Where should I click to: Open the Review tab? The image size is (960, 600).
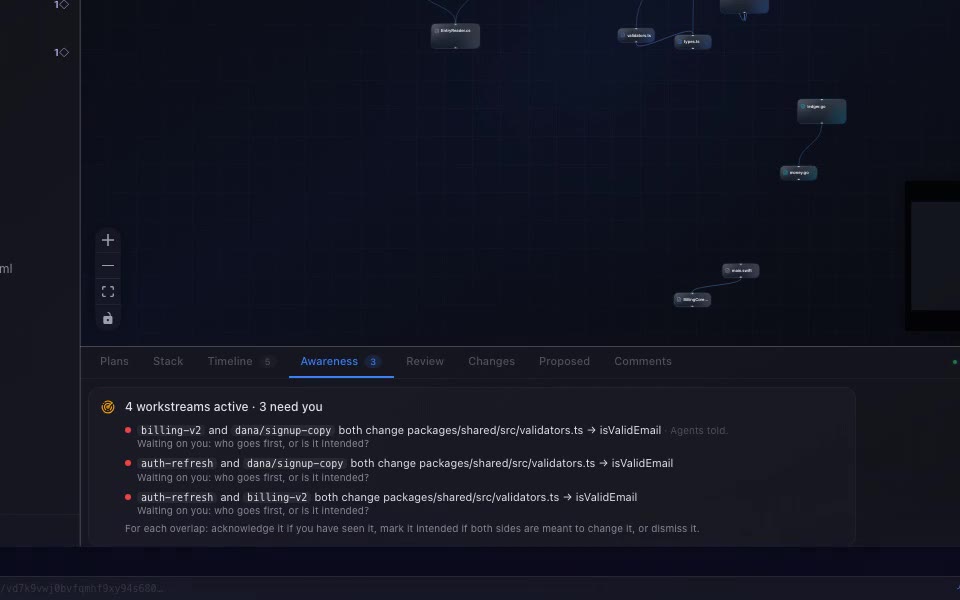425,361
